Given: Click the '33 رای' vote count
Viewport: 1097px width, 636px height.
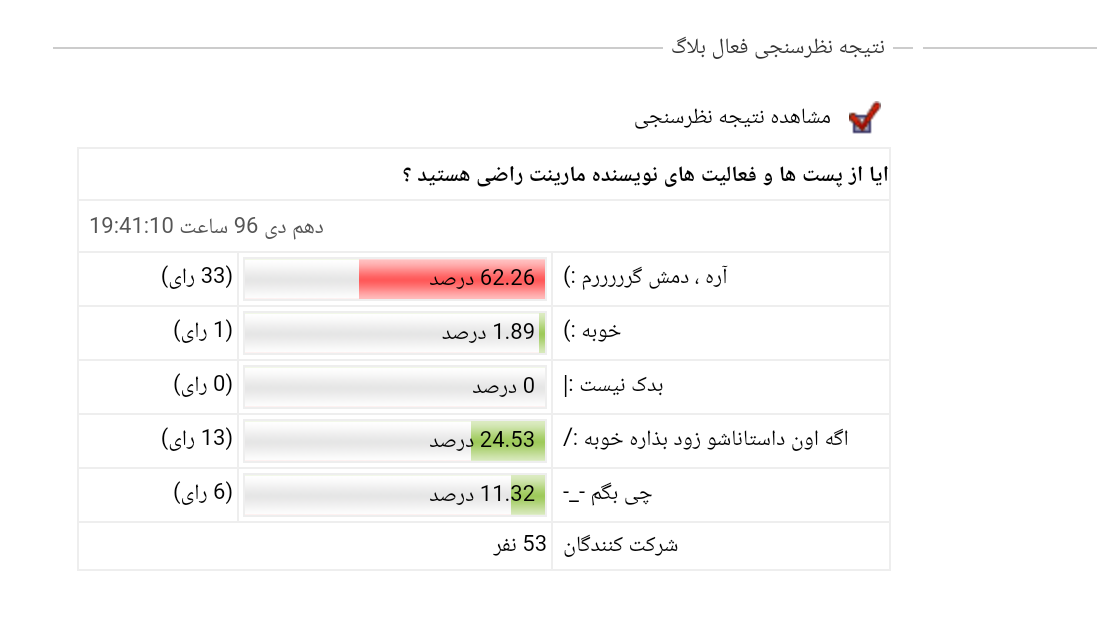Looking at the screenshot, I should point(197,276).
